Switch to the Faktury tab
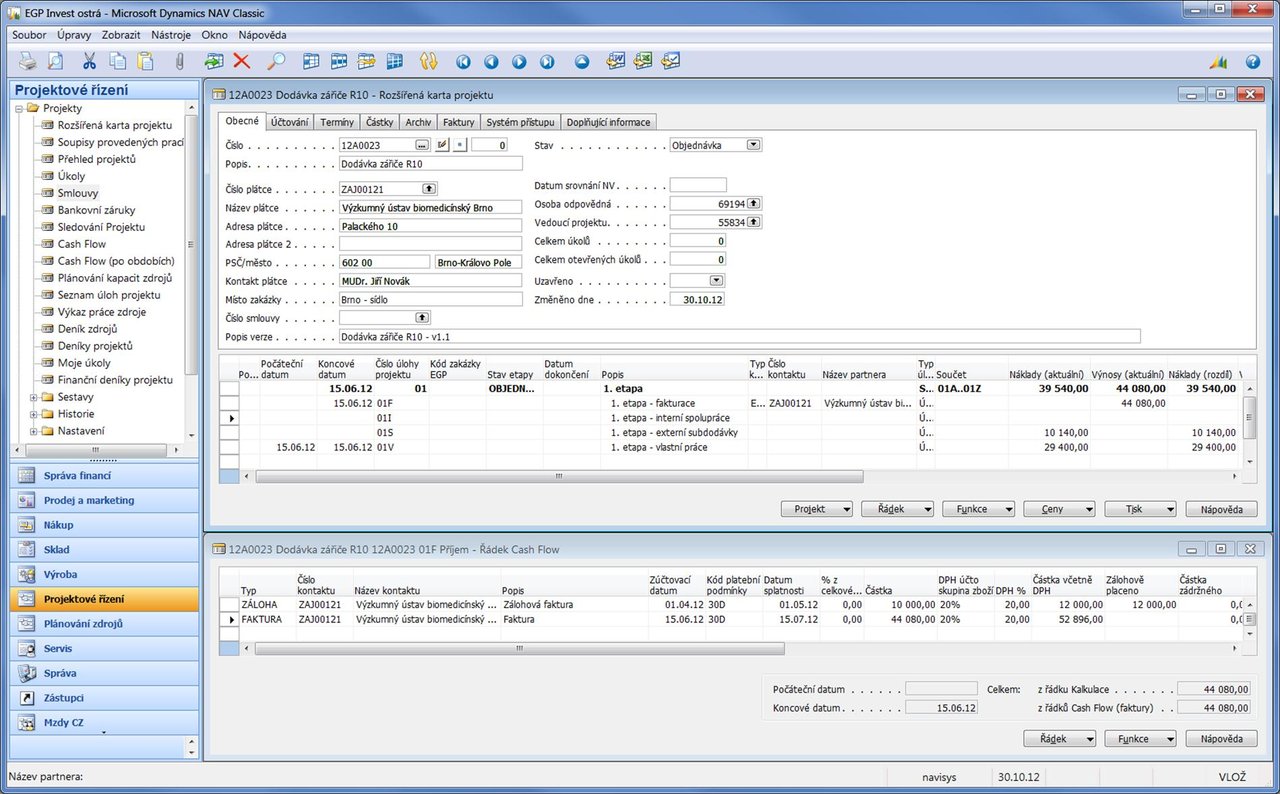Image resolution: width=1280 pixels, height=794 pixels. [x=458, y=122]
